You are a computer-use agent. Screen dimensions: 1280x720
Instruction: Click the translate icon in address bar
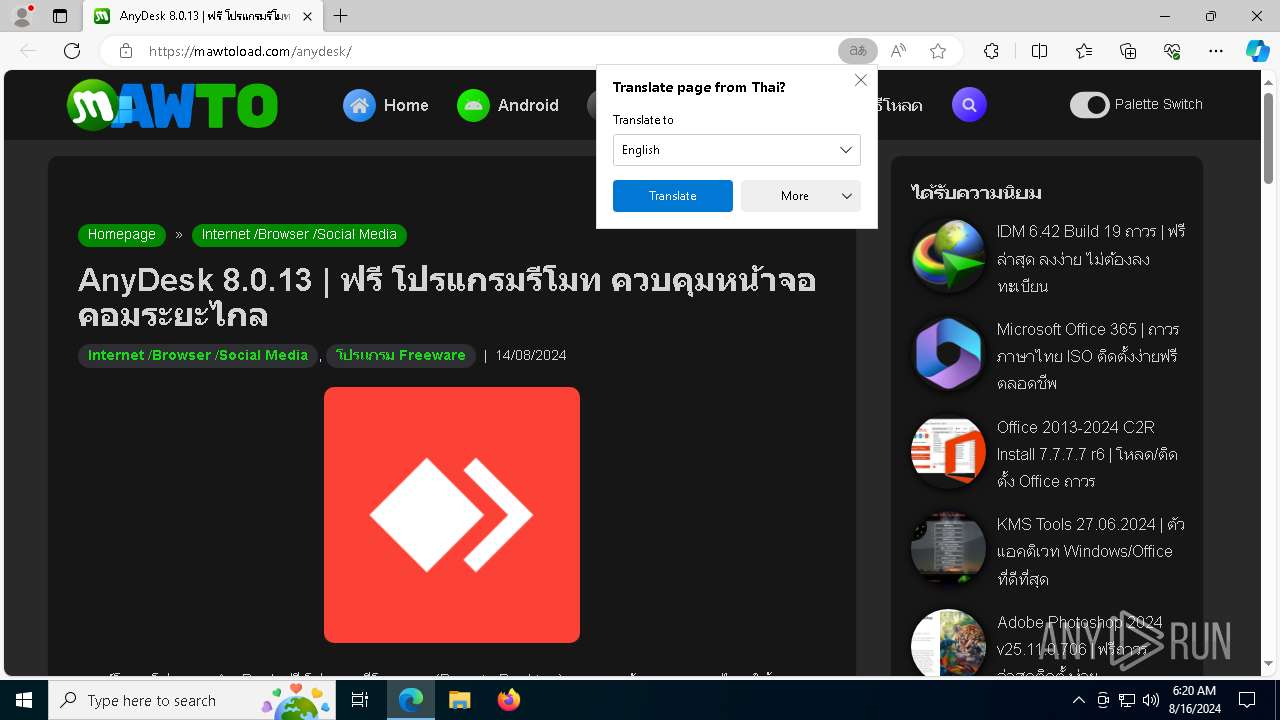857,51
